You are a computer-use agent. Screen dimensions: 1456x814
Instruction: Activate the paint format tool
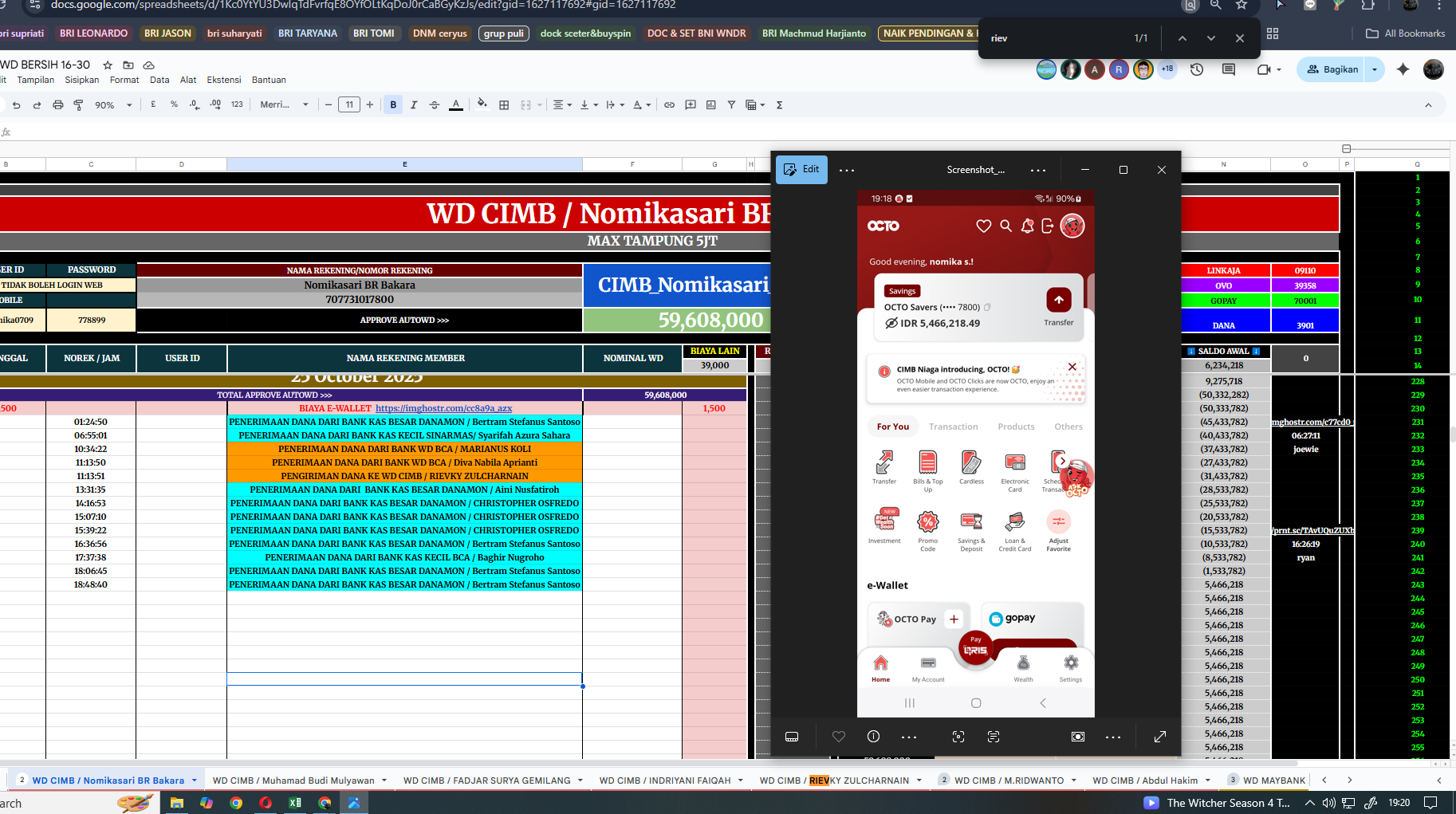[78, 104]
